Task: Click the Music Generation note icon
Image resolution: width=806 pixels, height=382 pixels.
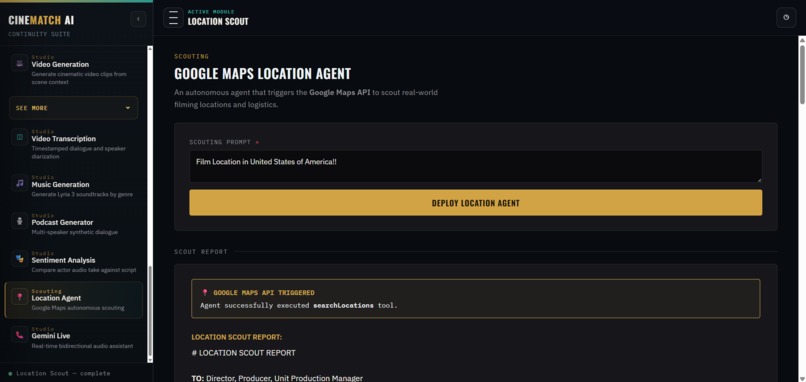Action: [20, 183]
